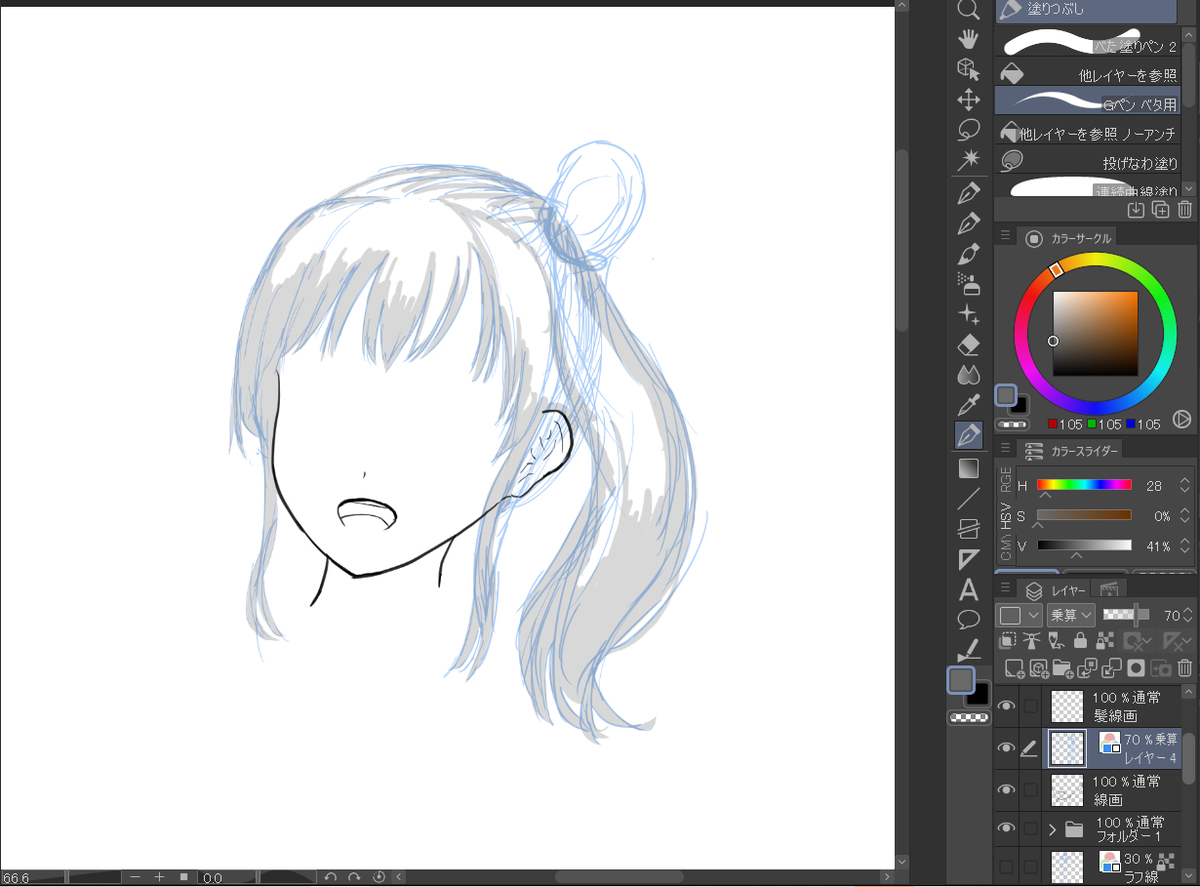Toggle Set as Reference Layer lighthouse icon
Screen dimensions: 1200x887
[1032, 641]
